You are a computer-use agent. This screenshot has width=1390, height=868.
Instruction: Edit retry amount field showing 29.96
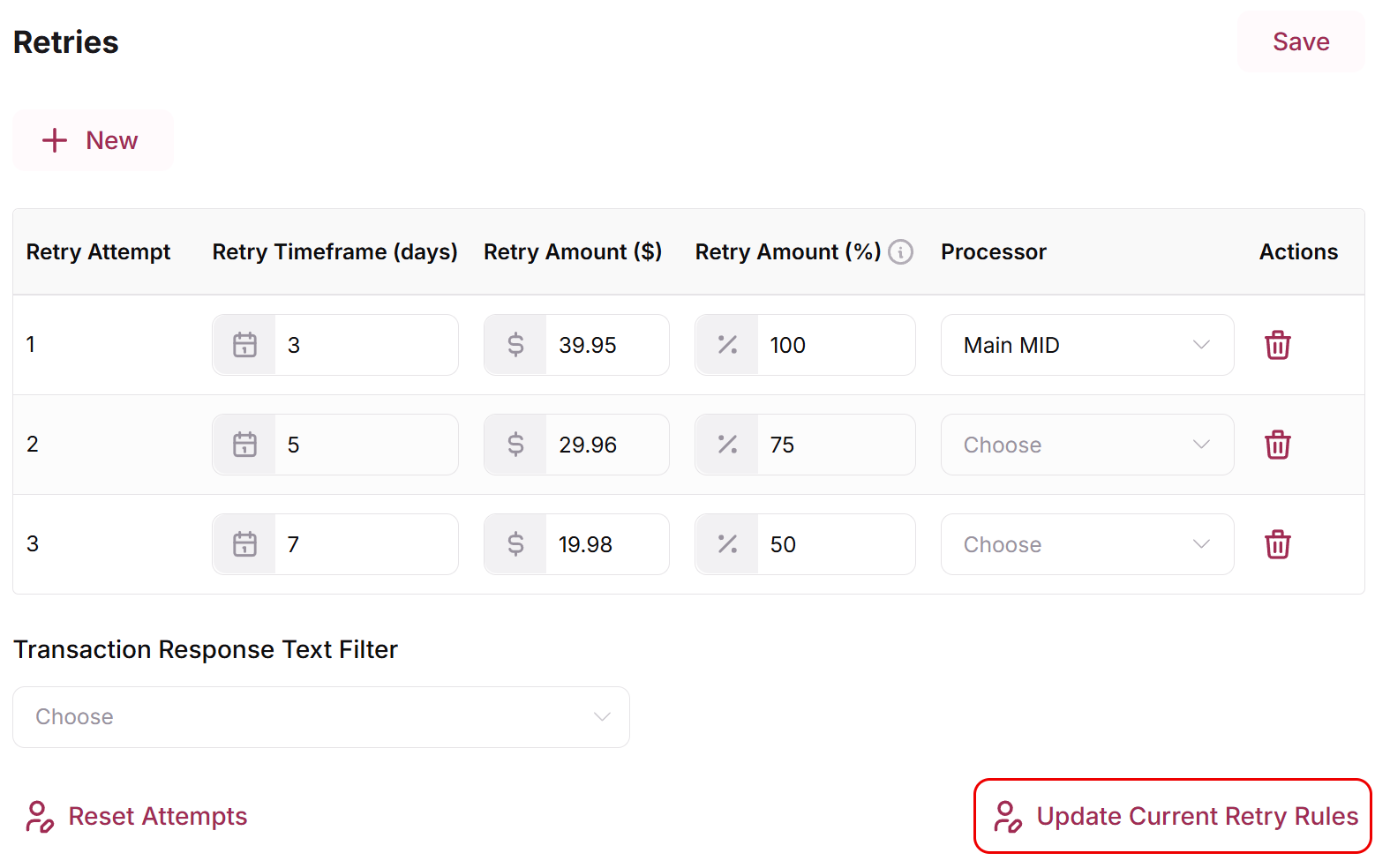607,445
